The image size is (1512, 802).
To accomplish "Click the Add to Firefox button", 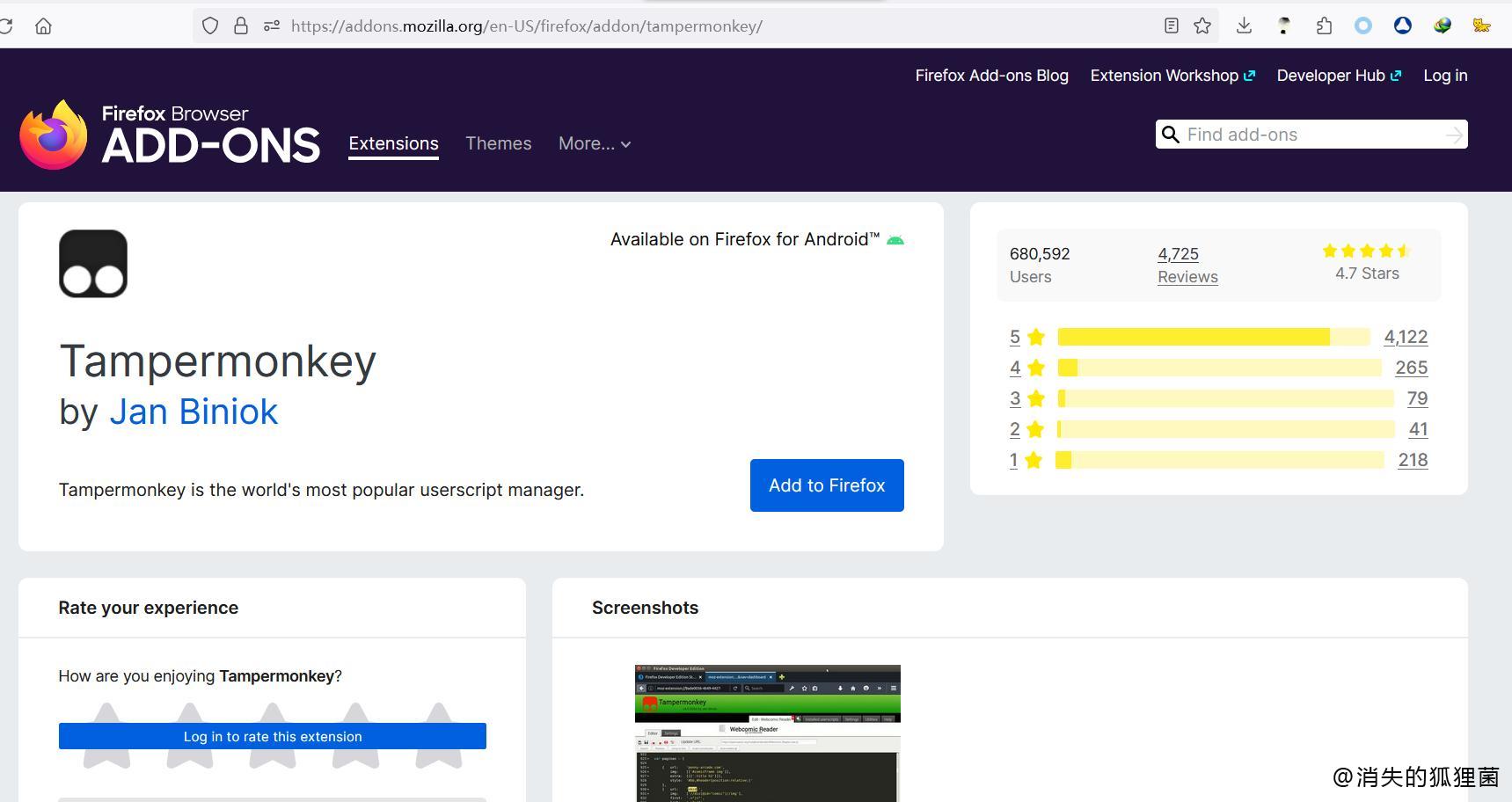I will coord(827,485).
